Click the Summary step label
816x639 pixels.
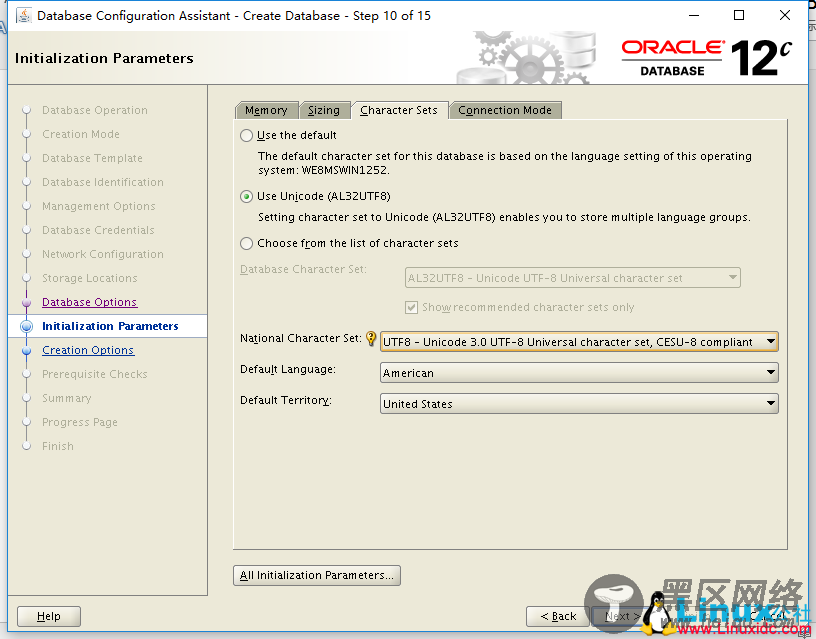point(67,398)
